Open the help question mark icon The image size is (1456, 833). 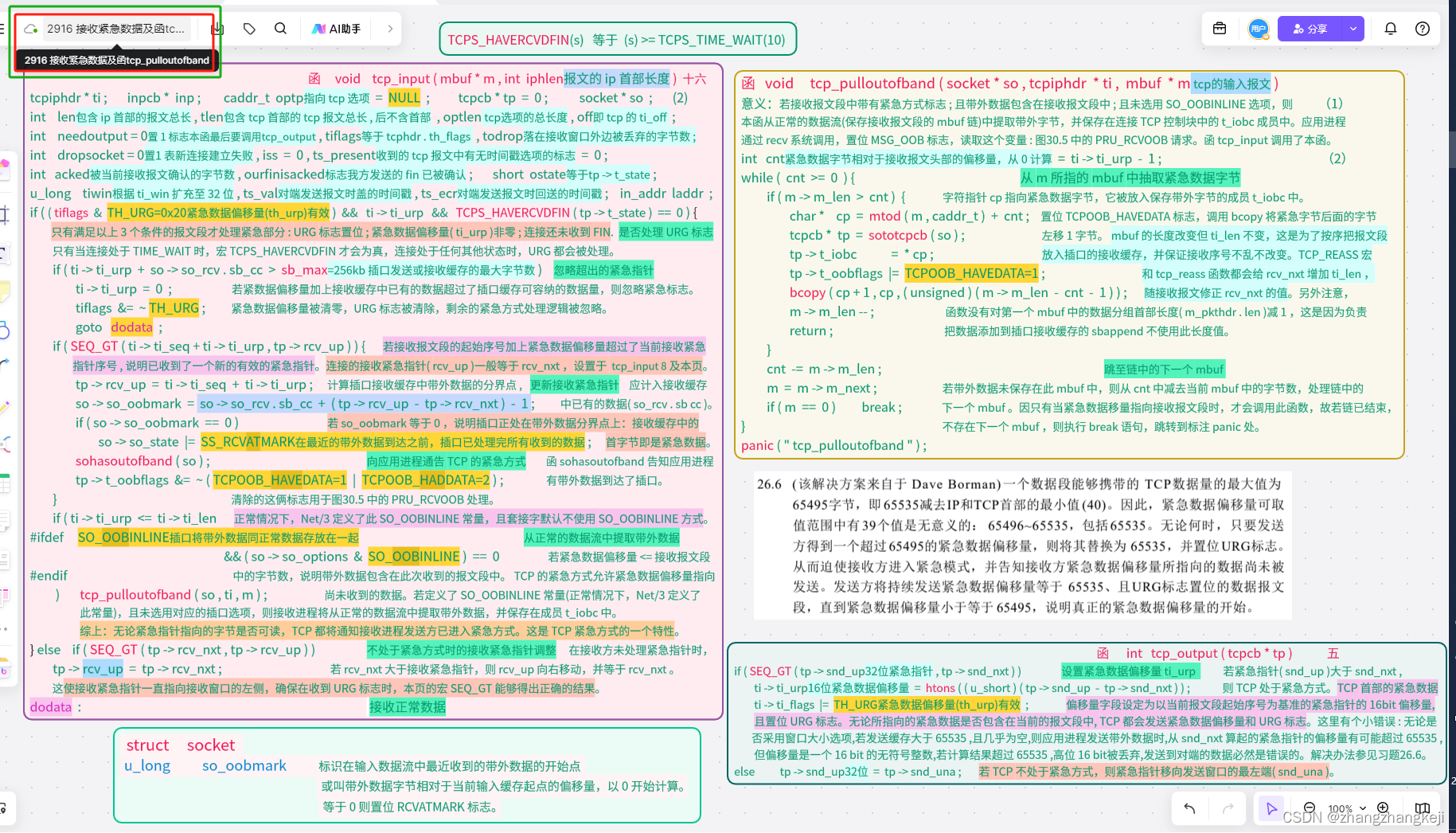[x=1423, y=29]
